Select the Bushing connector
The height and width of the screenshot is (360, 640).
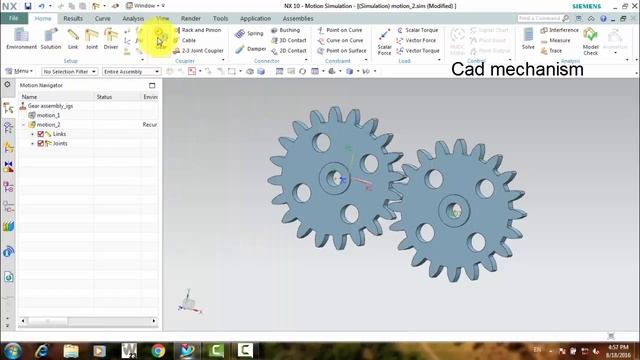(x=286, y=30)
